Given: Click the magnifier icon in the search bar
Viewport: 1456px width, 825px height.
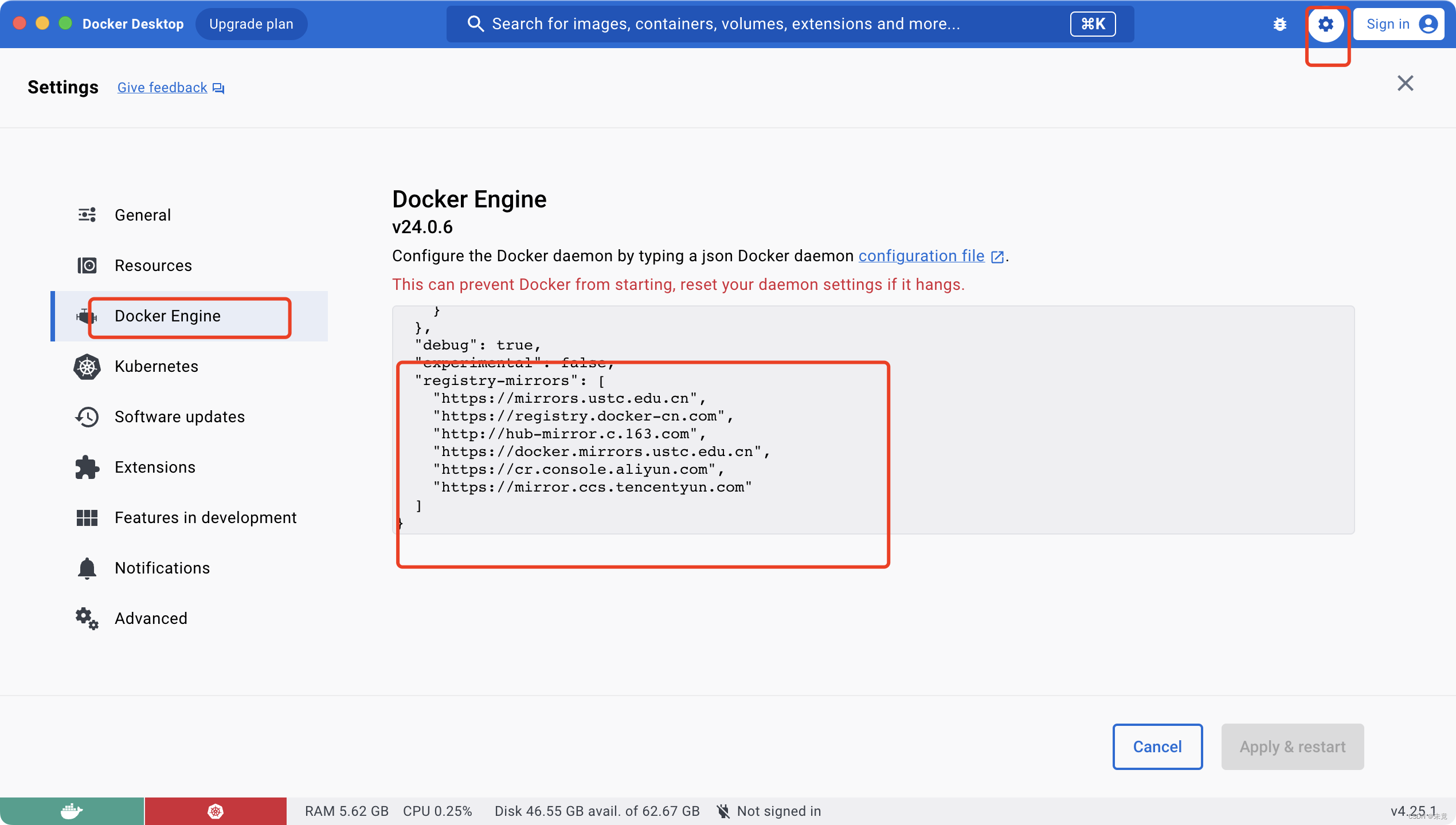Looking at the screenshot, I should click(475, 24).
